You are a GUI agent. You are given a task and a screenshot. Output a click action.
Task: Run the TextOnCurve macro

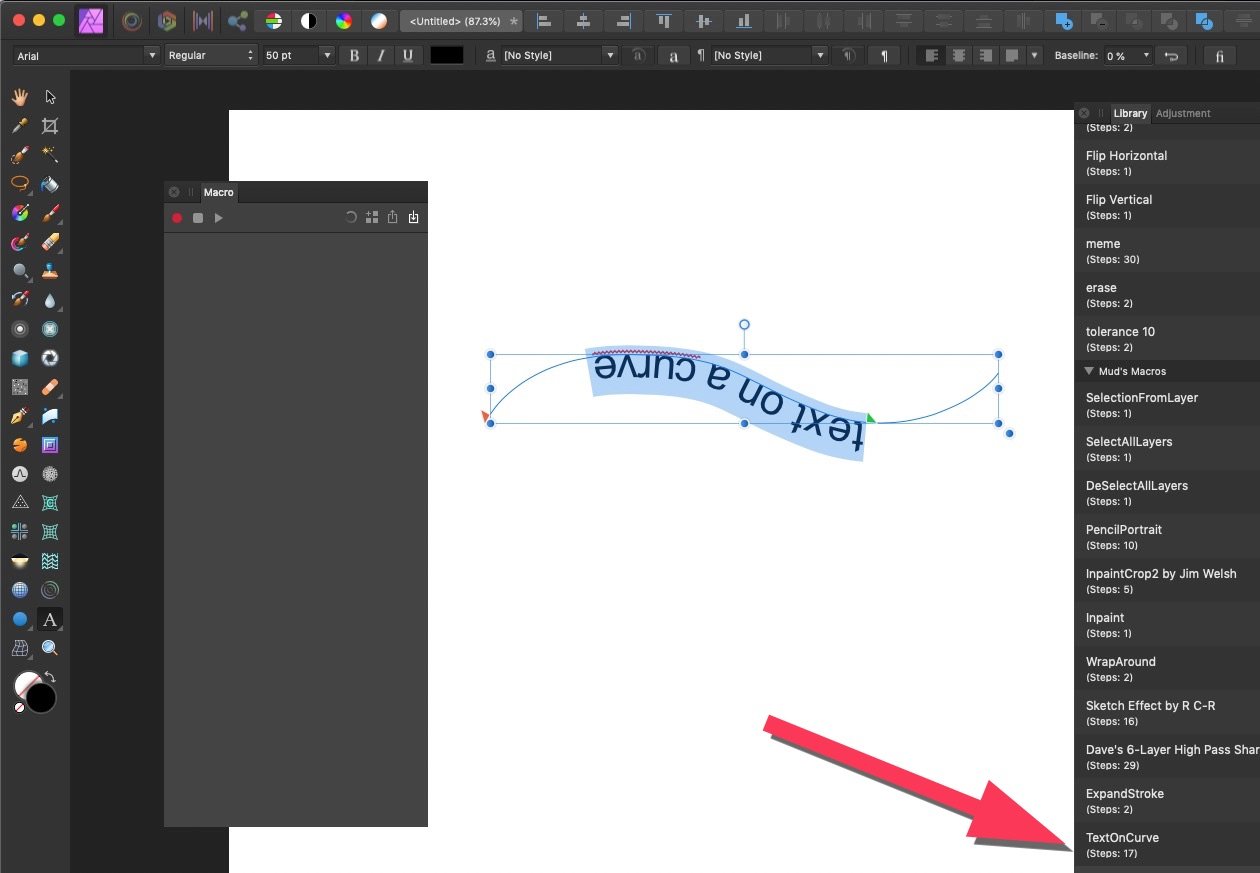coord(1123,838)
